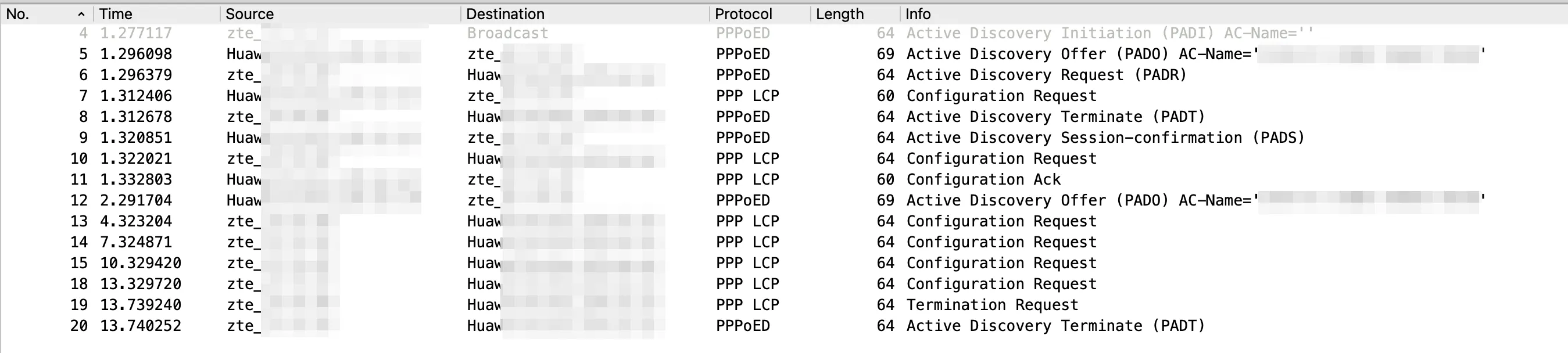Sort packets by the Source column header

249,14
